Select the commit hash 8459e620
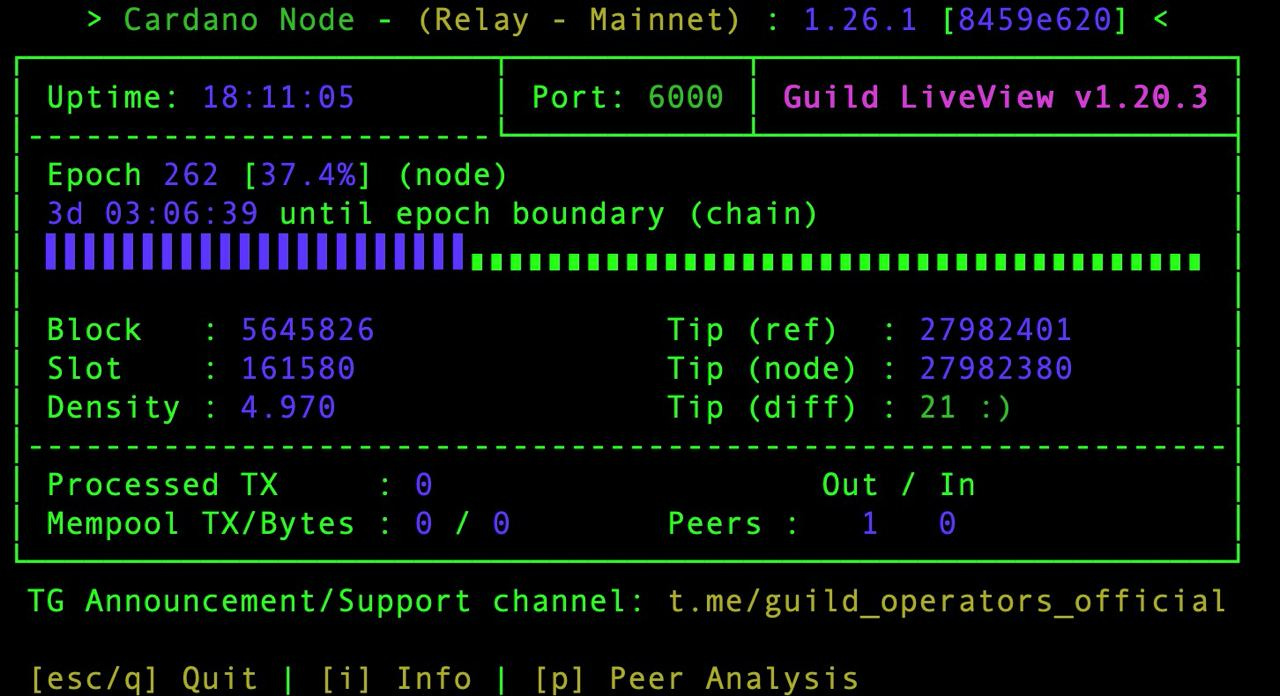 click(1034, 20)
